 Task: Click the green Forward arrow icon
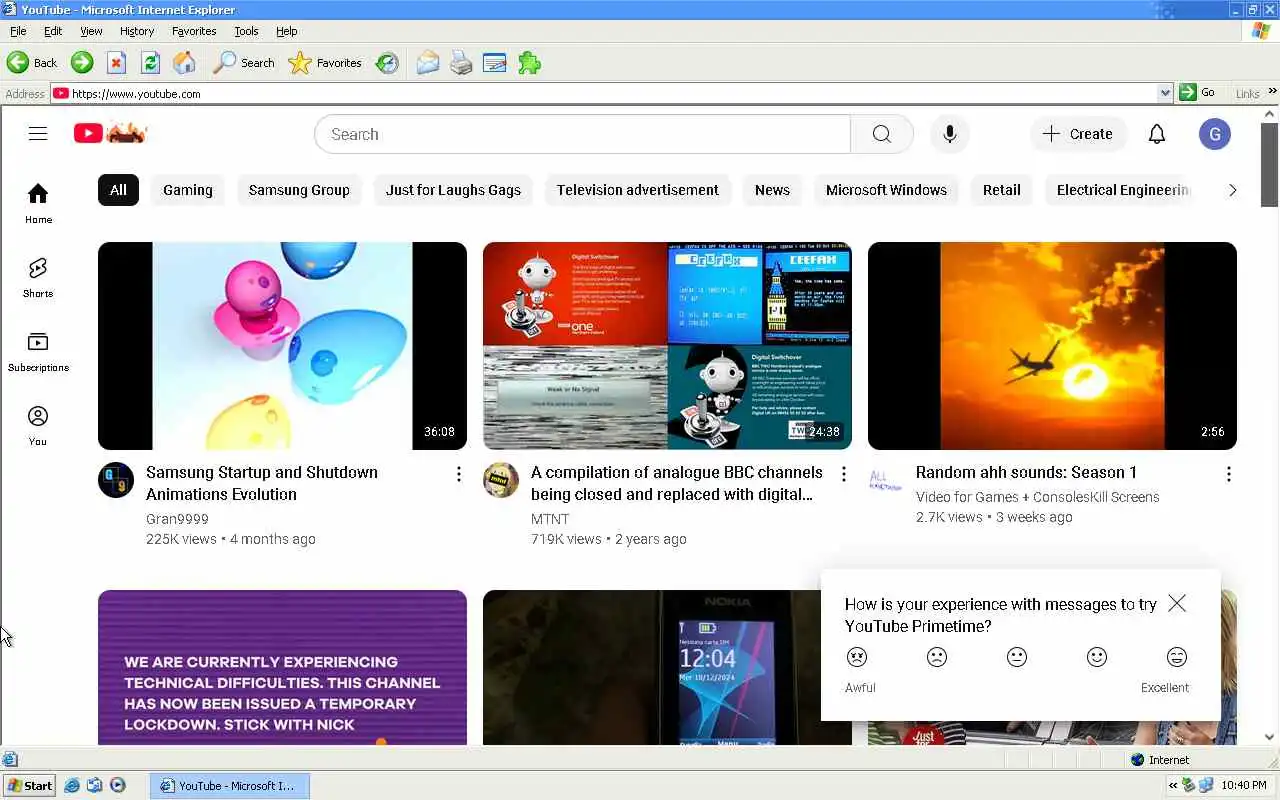(x=82, y=63)
